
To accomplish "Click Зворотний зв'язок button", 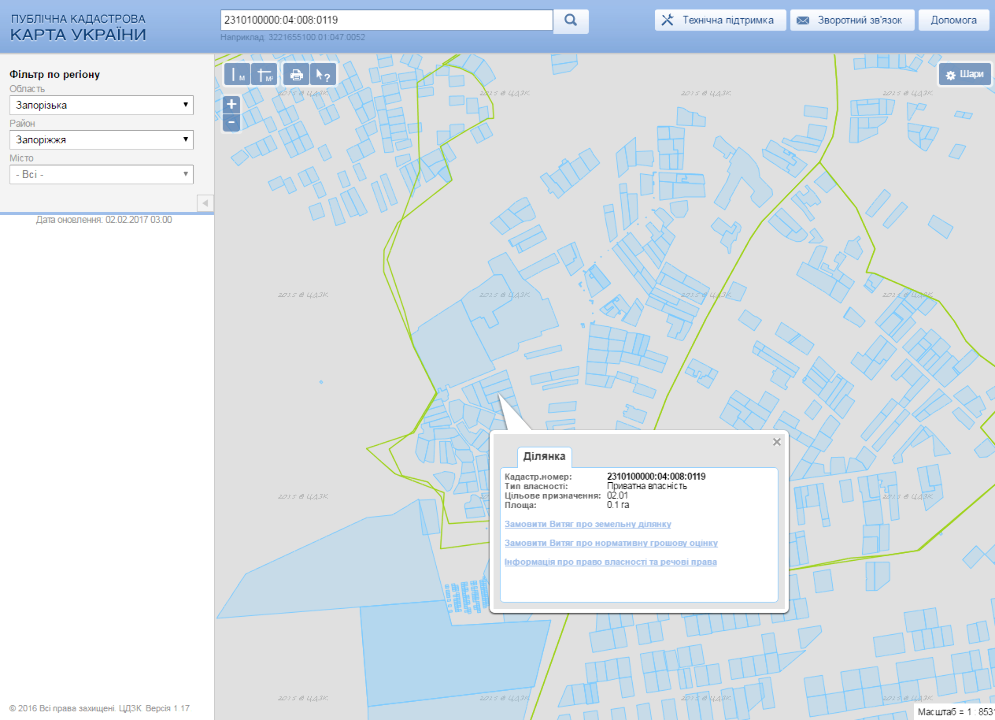I will [853, 20].
